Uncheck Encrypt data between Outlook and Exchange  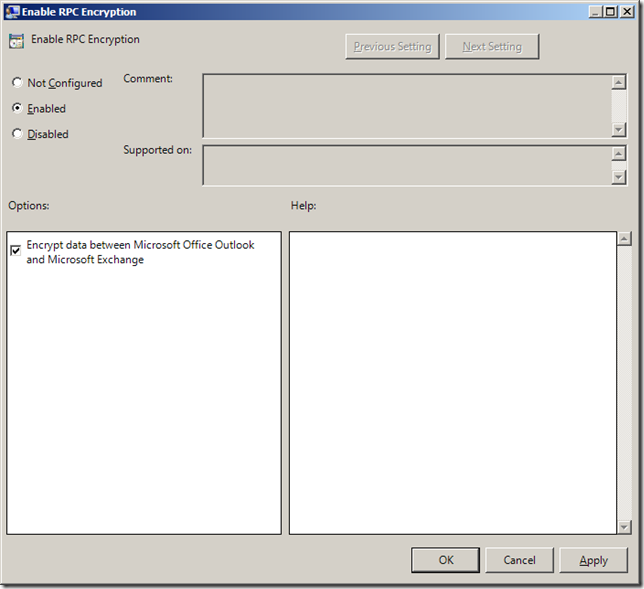(16, 250)
